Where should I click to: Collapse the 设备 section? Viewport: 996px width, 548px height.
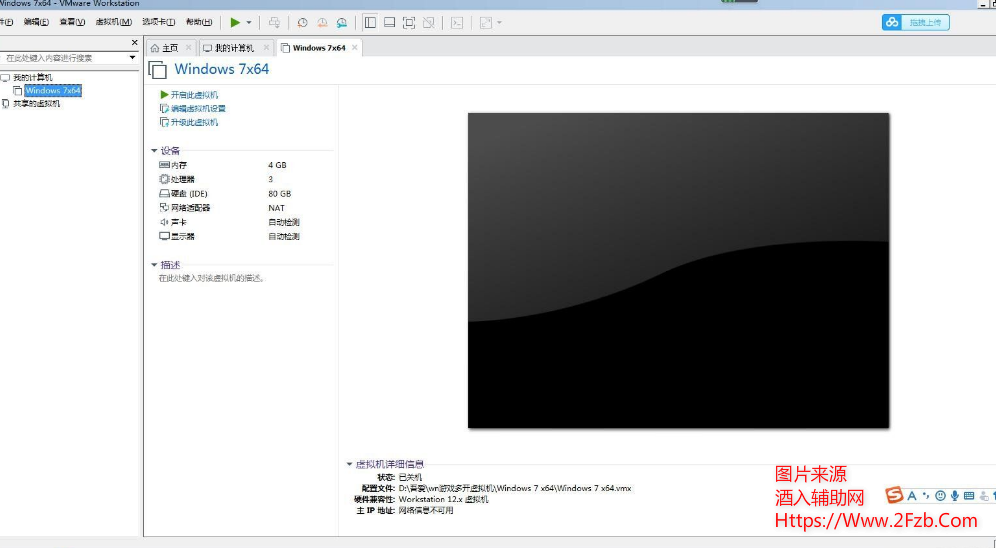pos(155,151)
